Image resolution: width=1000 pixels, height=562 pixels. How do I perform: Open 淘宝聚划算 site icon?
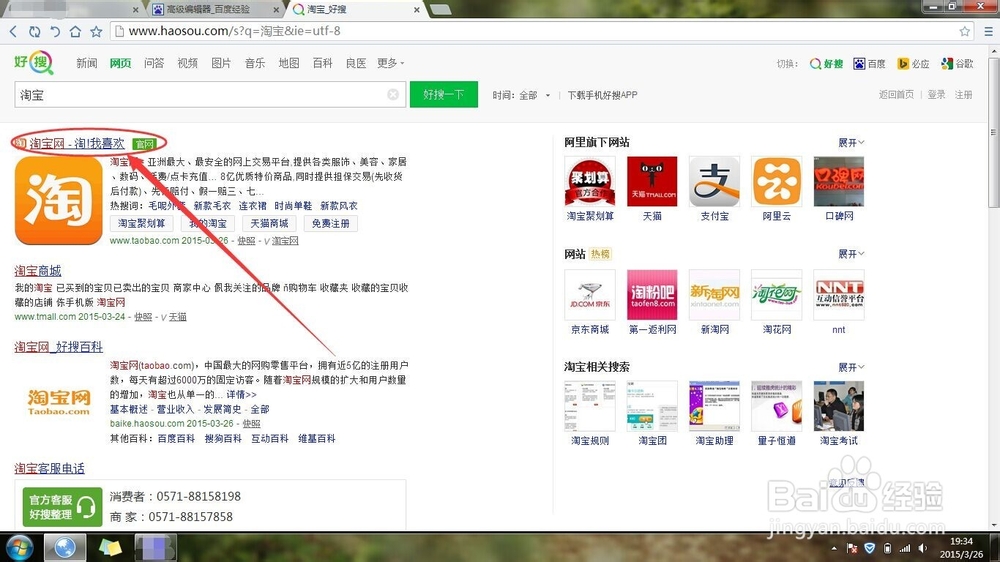[590, 181]
